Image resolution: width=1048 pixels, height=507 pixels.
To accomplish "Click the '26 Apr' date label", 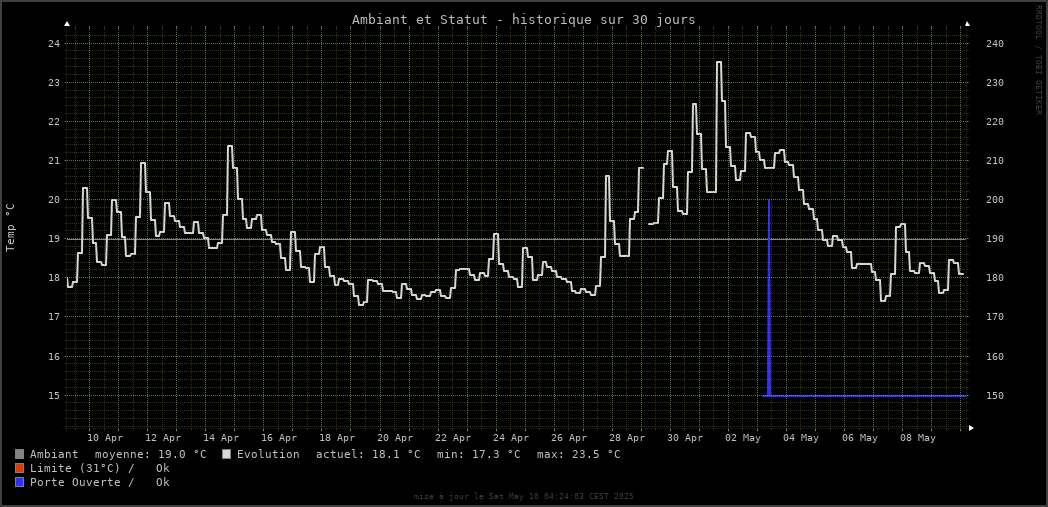I will click(x=569, y=438).
